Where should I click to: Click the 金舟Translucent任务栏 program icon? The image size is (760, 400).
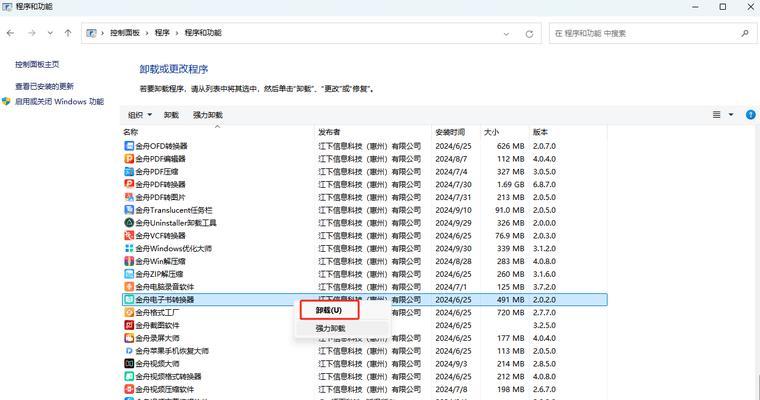(129, 210)
